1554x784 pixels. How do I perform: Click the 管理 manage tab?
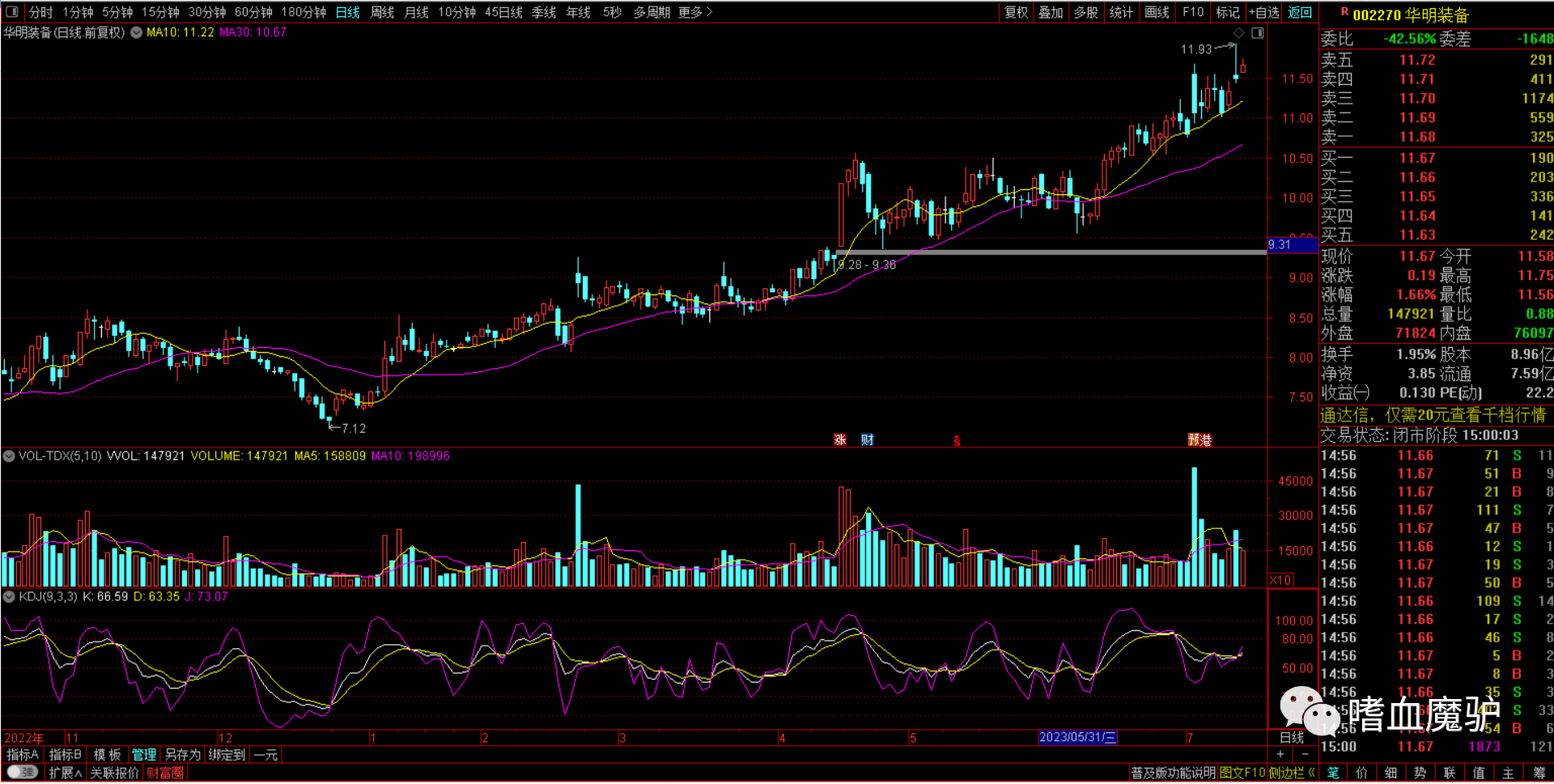(x=144, y=754)
